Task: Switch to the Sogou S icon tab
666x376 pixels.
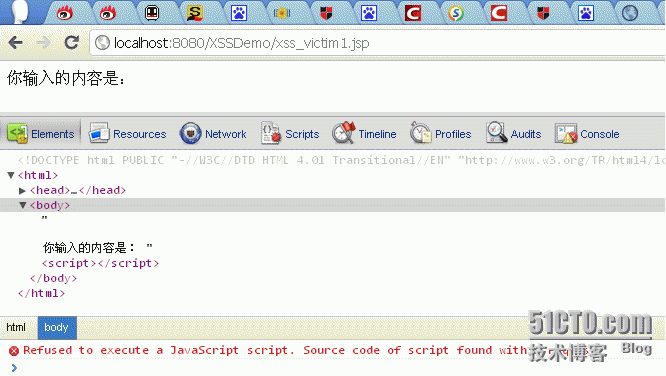Action: click(195, 13)
